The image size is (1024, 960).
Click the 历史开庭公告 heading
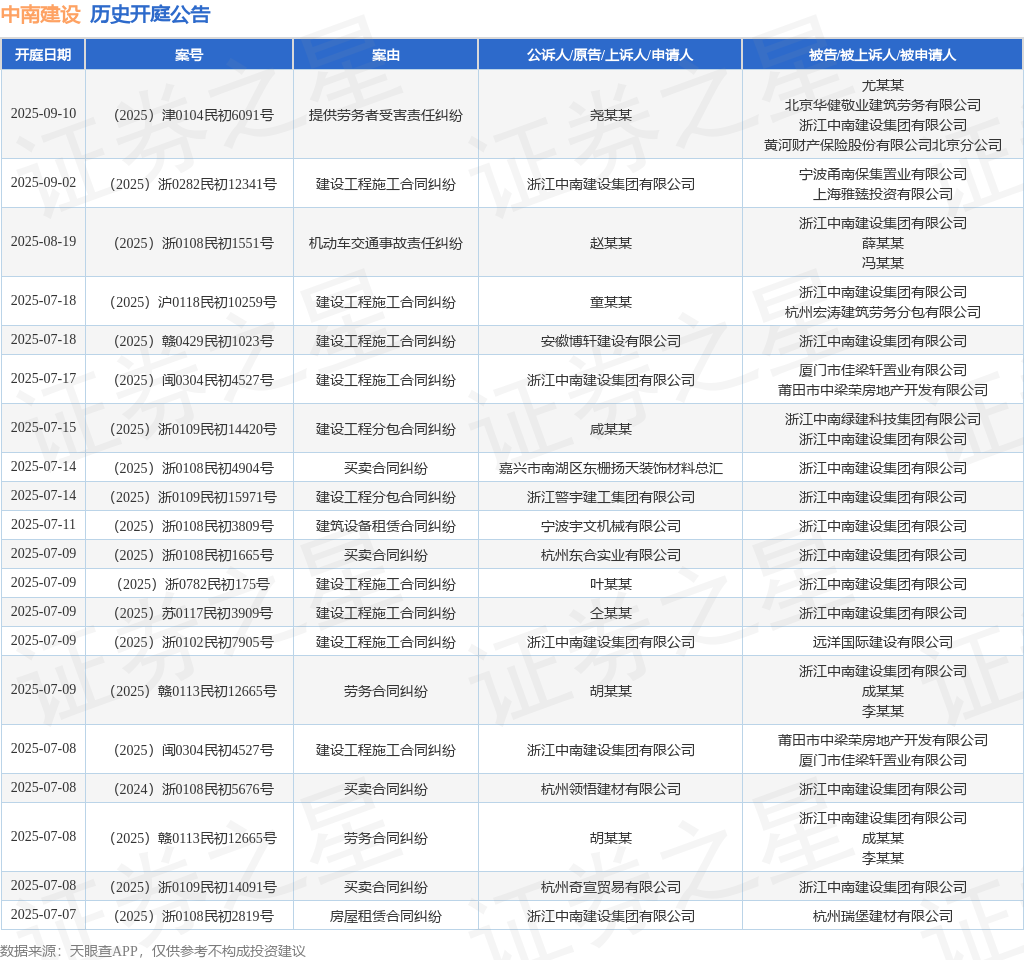tap(150, 14)
